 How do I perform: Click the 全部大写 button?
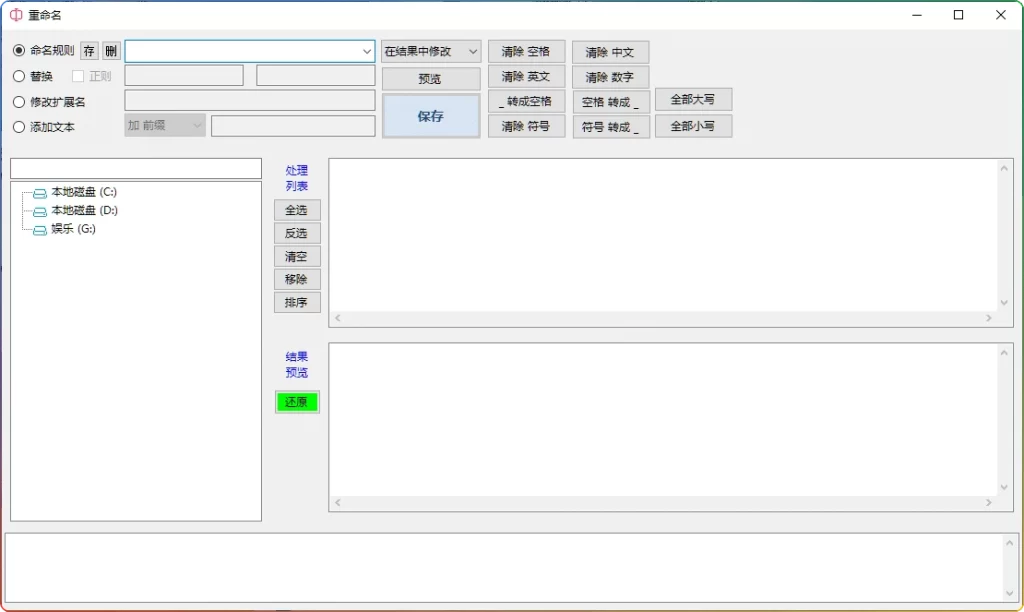click(x=693, y=99)
